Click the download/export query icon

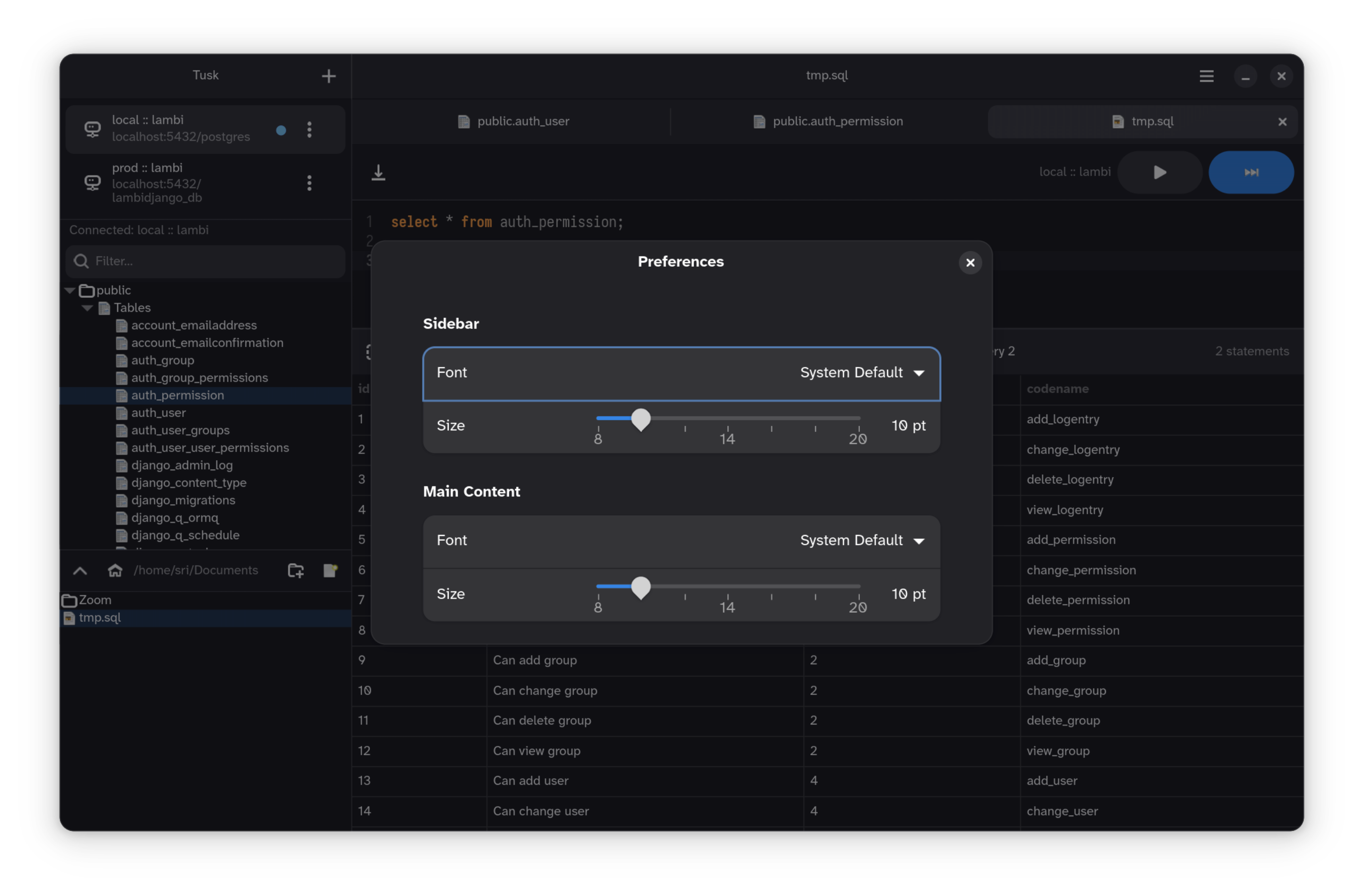pyautogui.click(x=378, y=172)
